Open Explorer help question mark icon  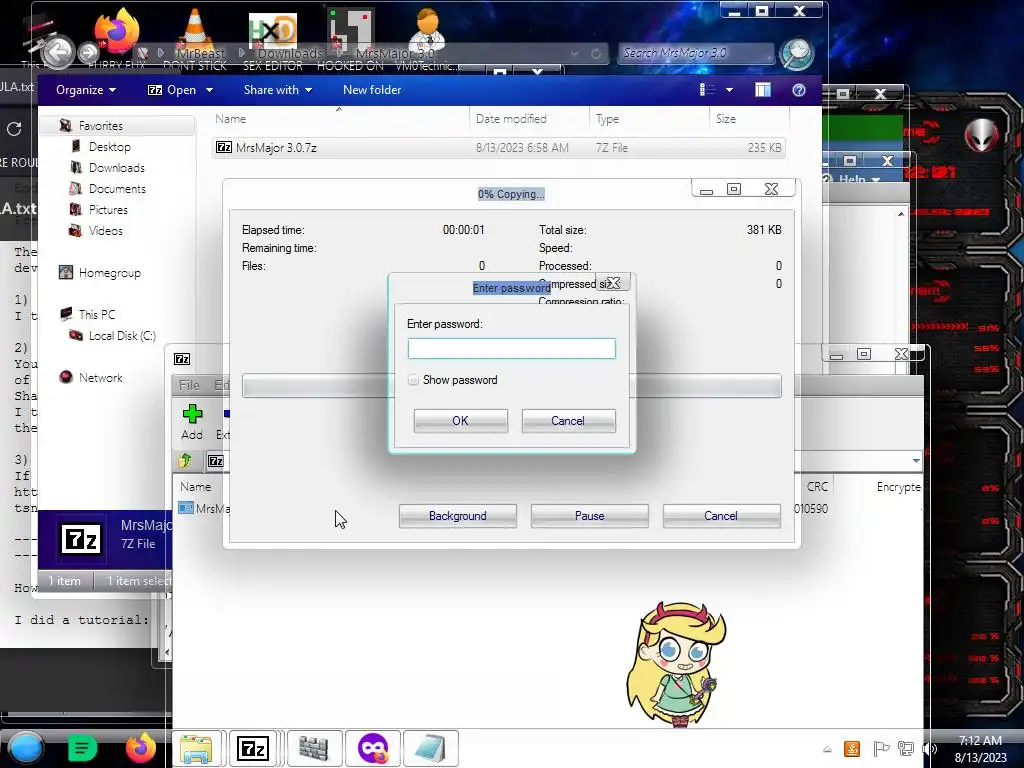pos(799,90)
